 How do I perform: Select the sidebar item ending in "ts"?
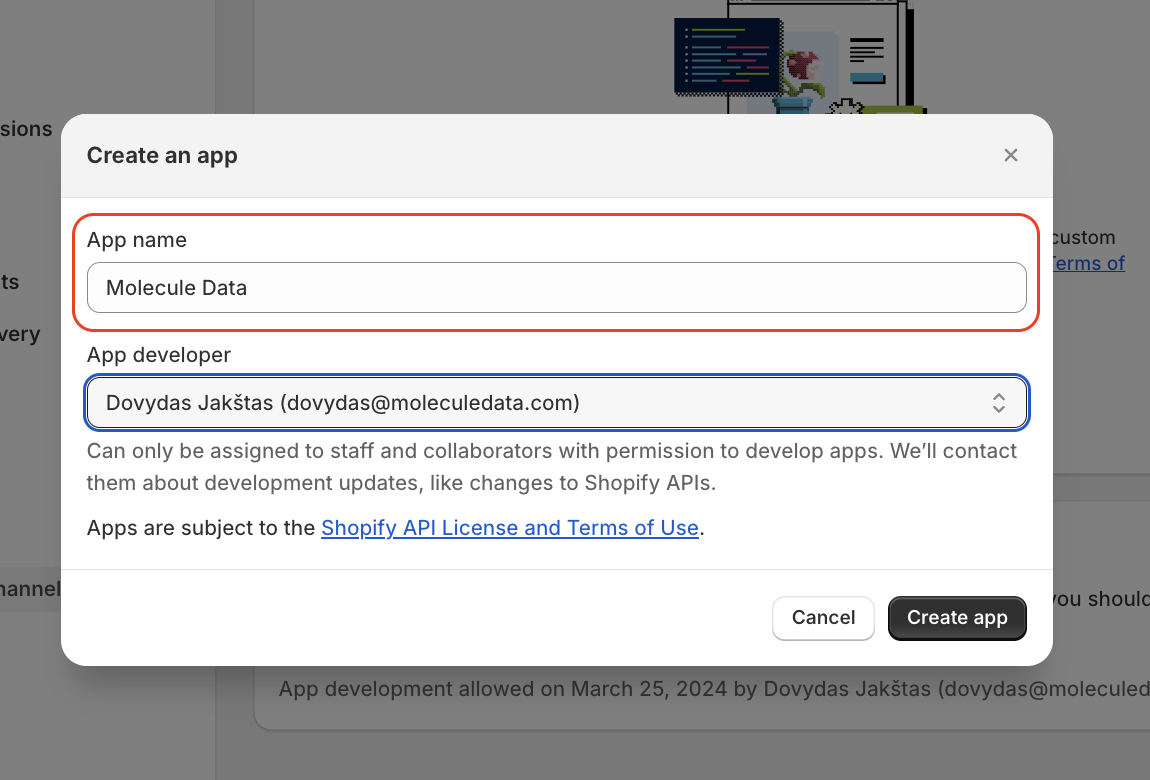tap(10, 282)
